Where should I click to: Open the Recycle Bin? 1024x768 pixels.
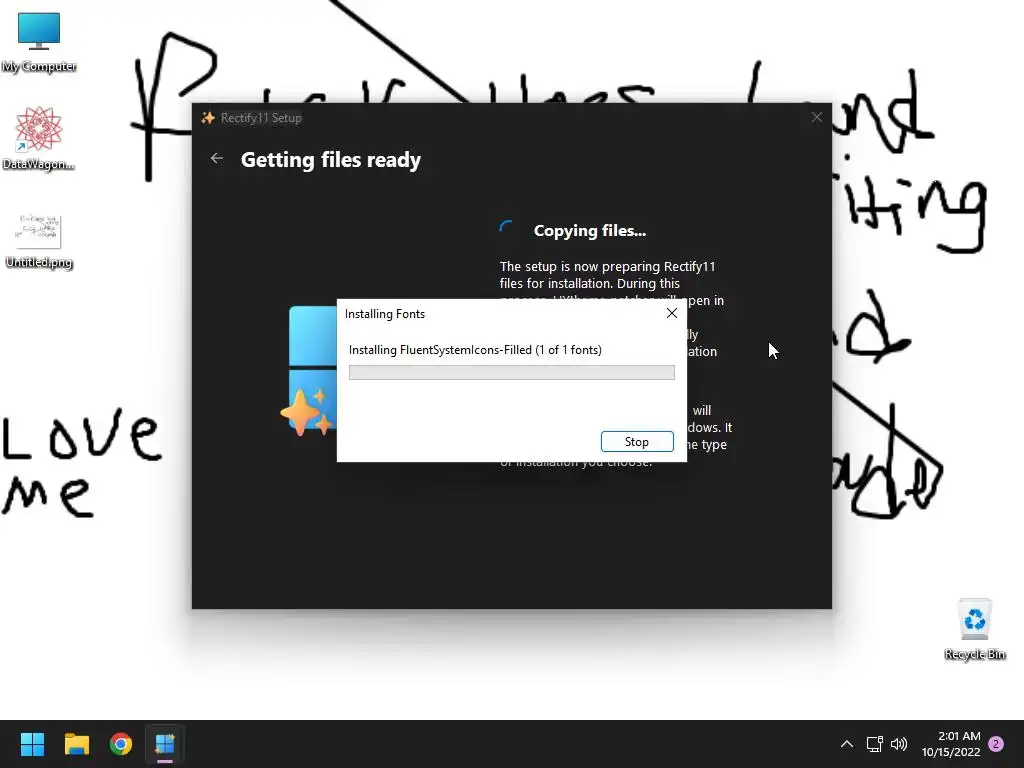[x=974, y=629]
